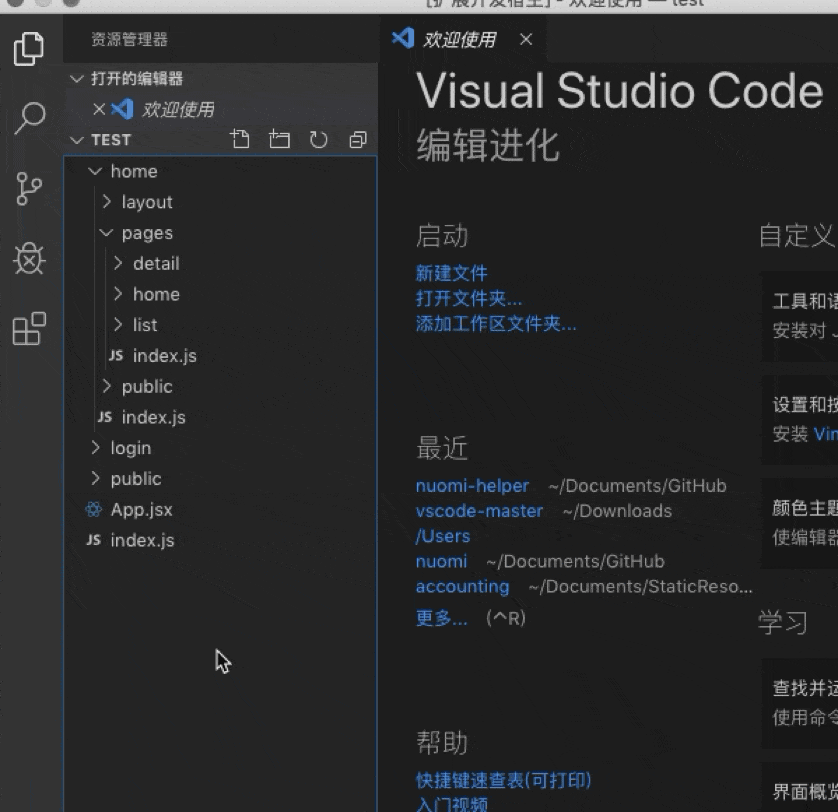The image size is (838, 812).
Task: Click the React icon beside App.jsx
Action: pos(94,509)
